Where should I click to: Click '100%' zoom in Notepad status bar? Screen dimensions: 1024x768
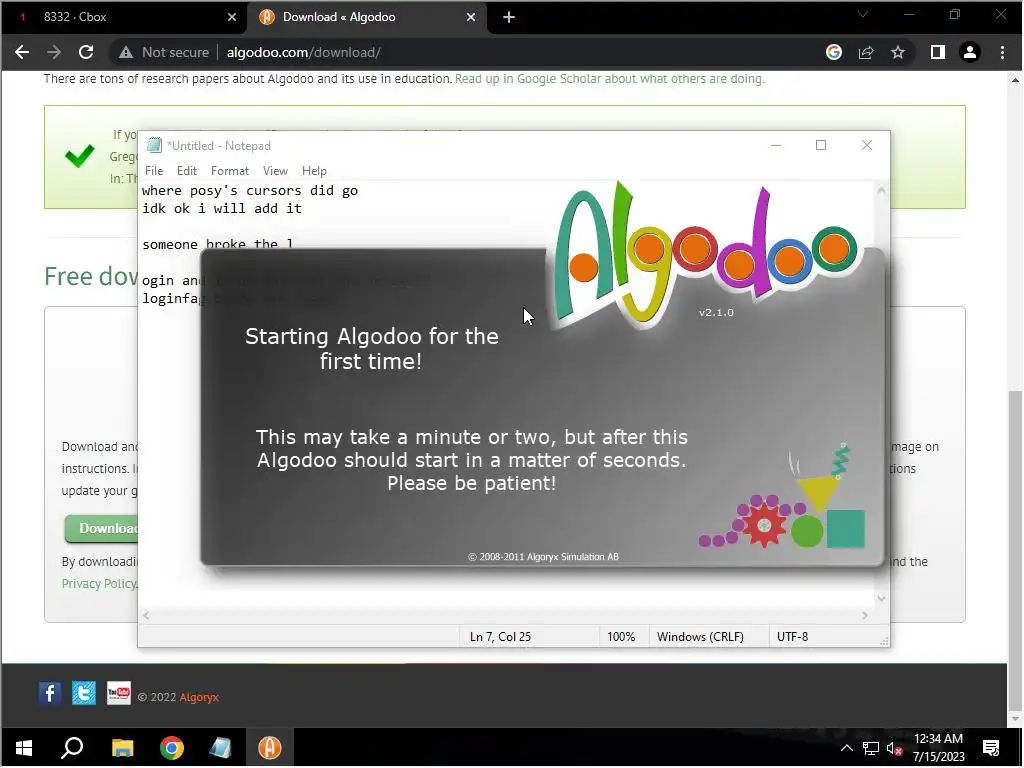coord(621,637)
